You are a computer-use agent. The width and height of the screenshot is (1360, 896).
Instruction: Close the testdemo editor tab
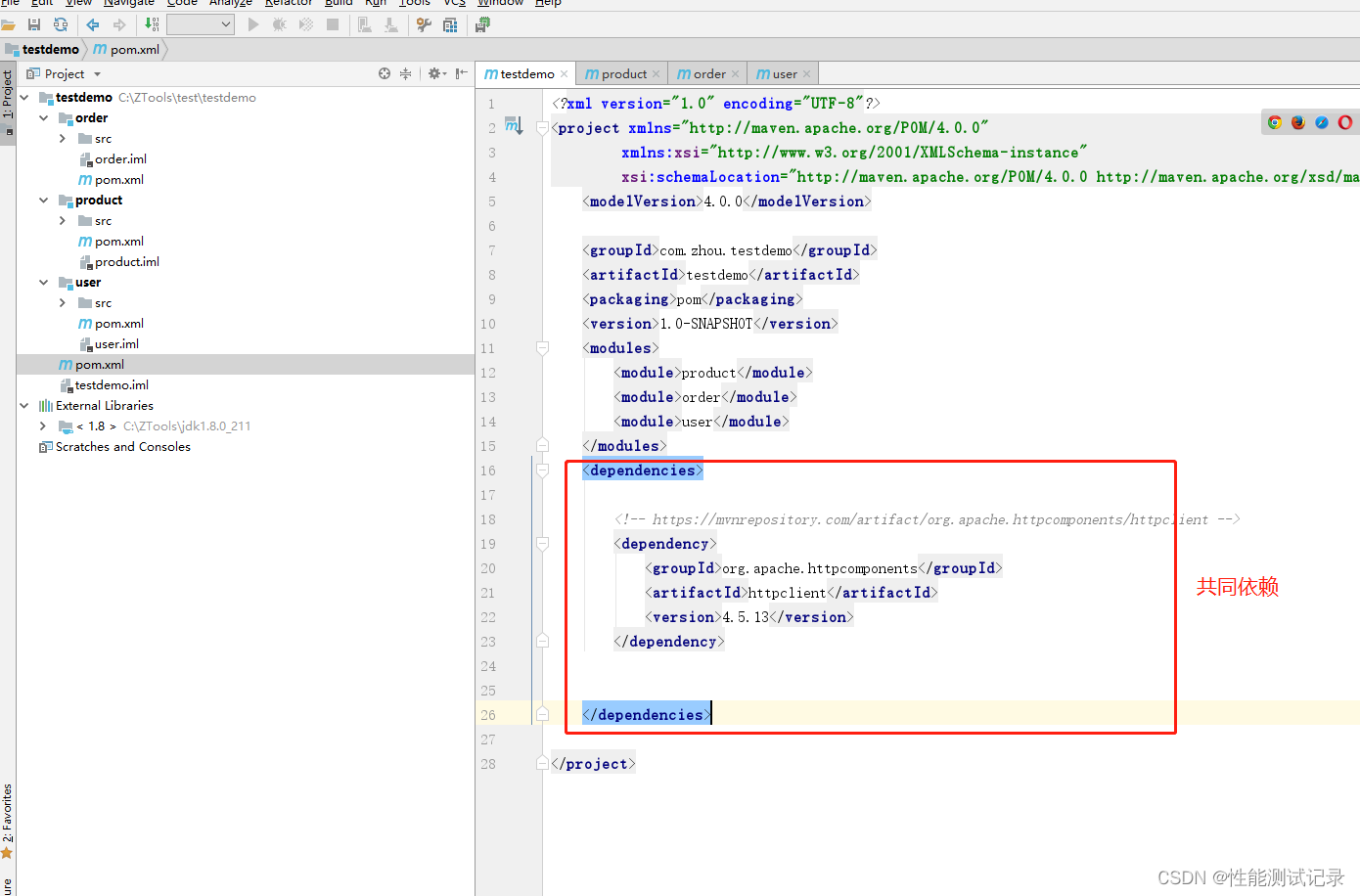coord(565,74)
